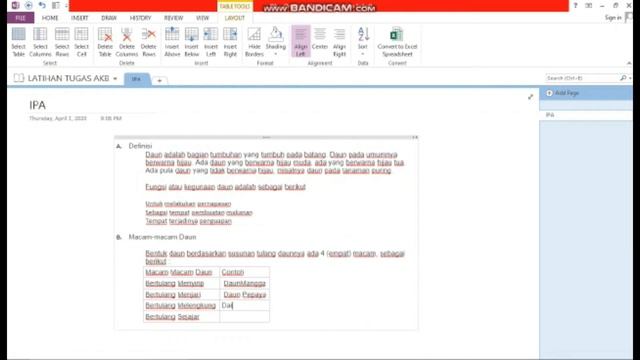Image resolution: width=640 pixels, height=360 pixels.
Task: Convert table to Excel Spreadsheet
Action: [x=397, y=42]
